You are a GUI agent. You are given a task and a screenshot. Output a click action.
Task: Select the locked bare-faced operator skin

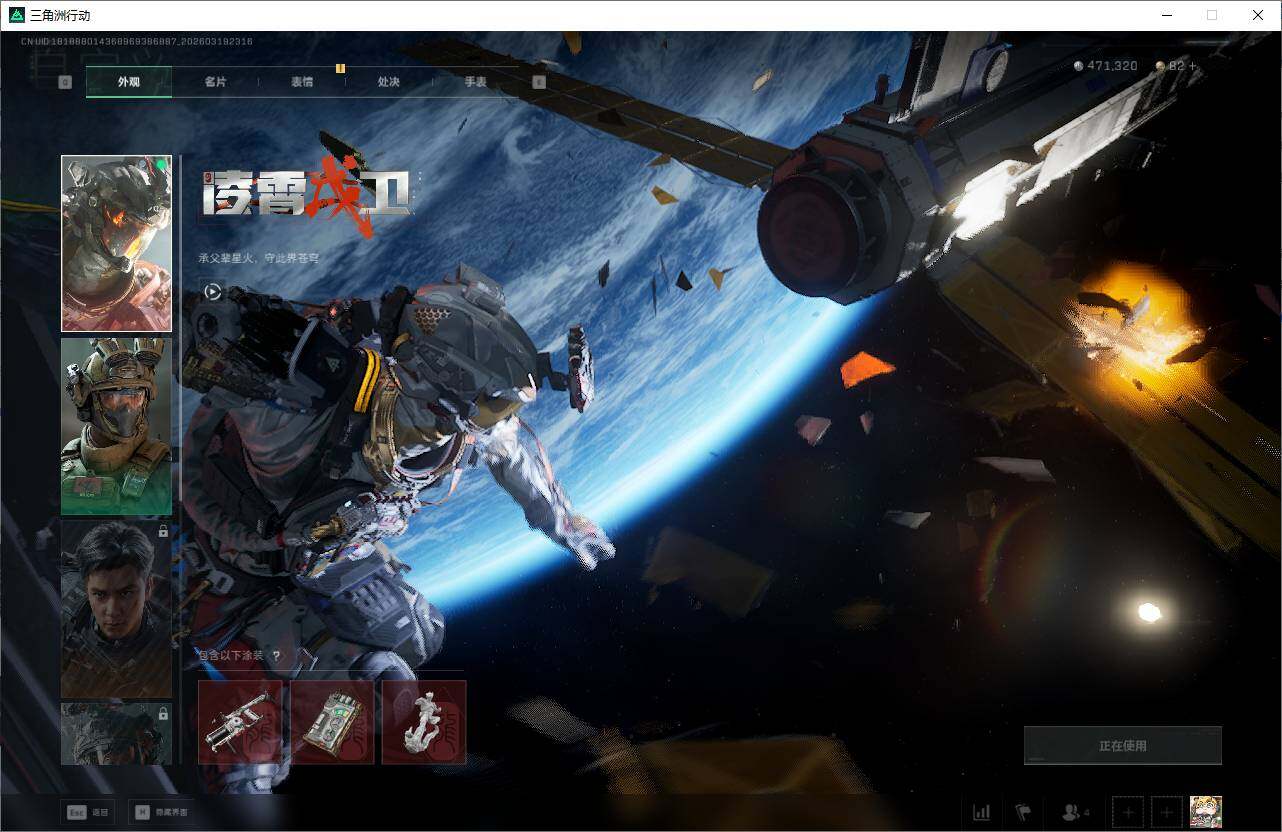(x=116, y=608)
